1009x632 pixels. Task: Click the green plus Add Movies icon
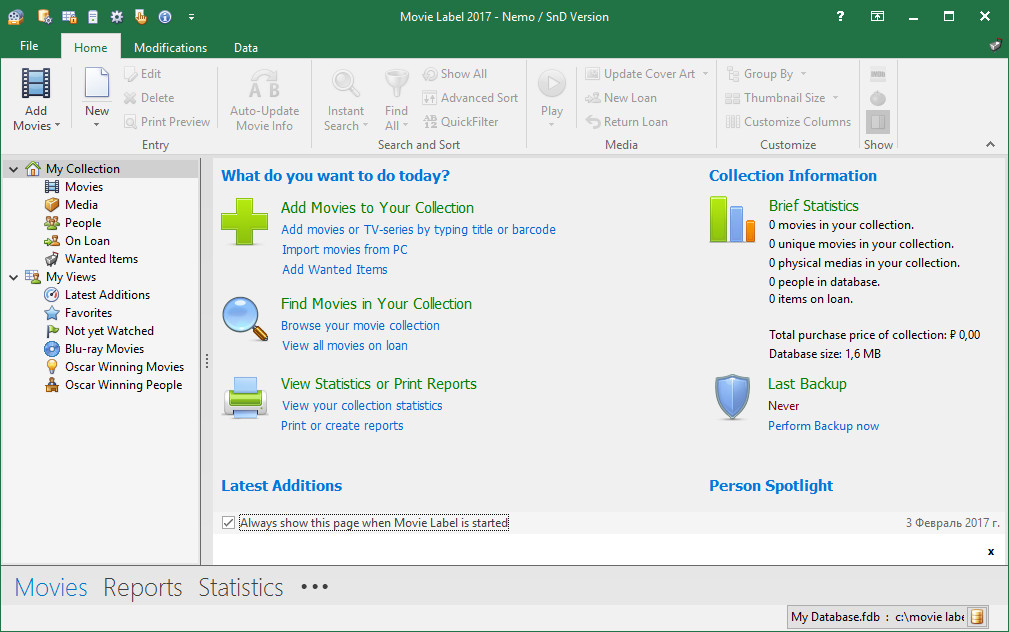coord(244,221)
